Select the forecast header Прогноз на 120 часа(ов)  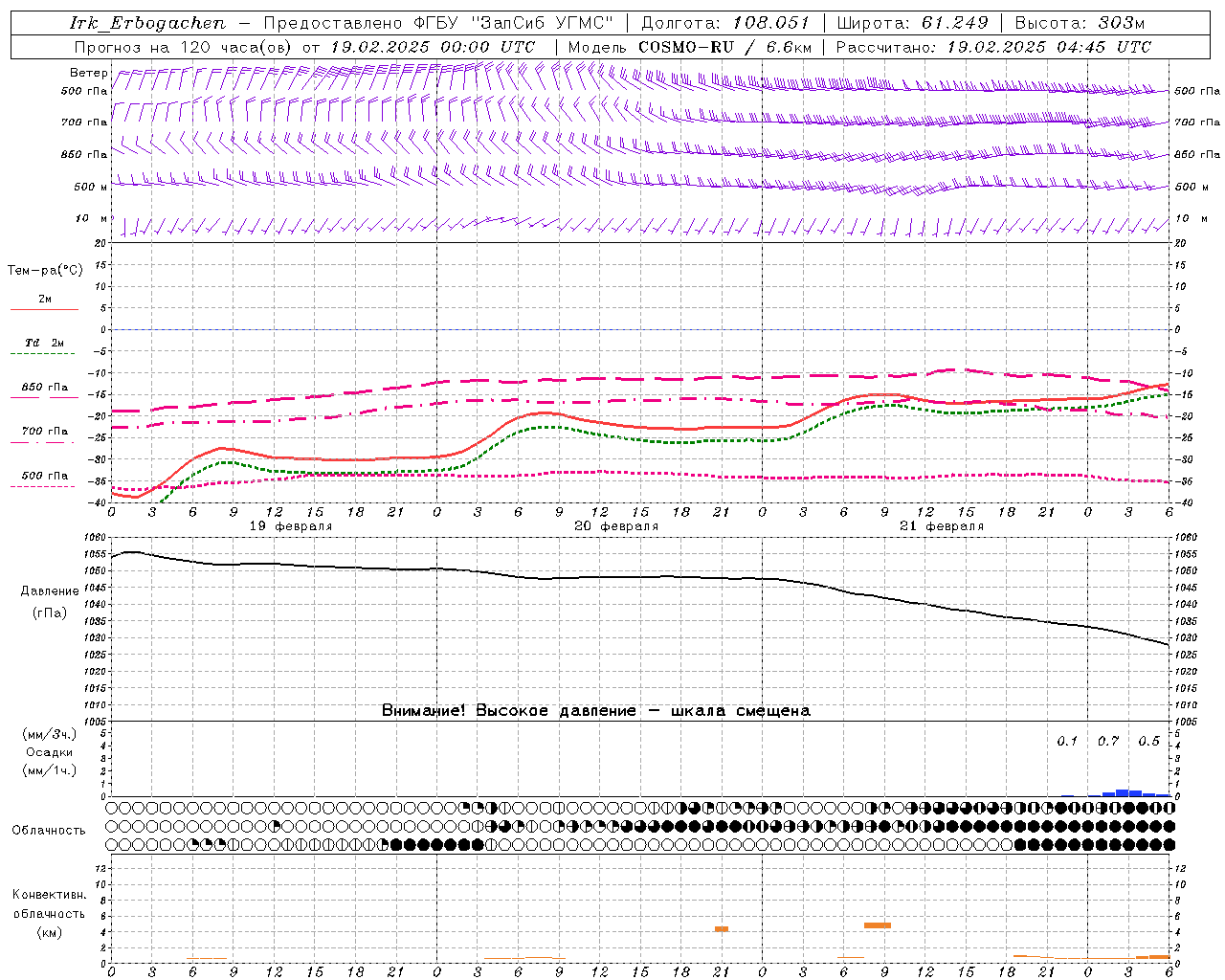tap(184, 47)
